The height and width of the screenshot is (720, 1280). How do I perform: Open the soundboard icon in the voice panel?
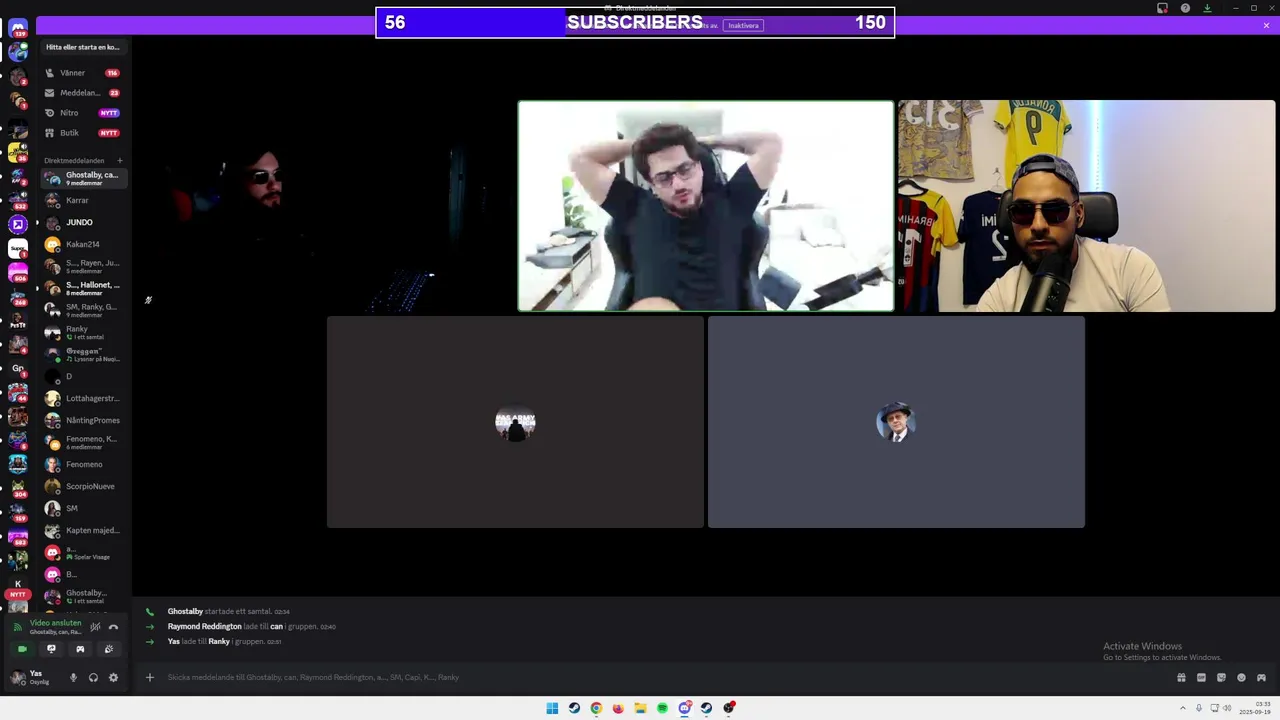109,649
